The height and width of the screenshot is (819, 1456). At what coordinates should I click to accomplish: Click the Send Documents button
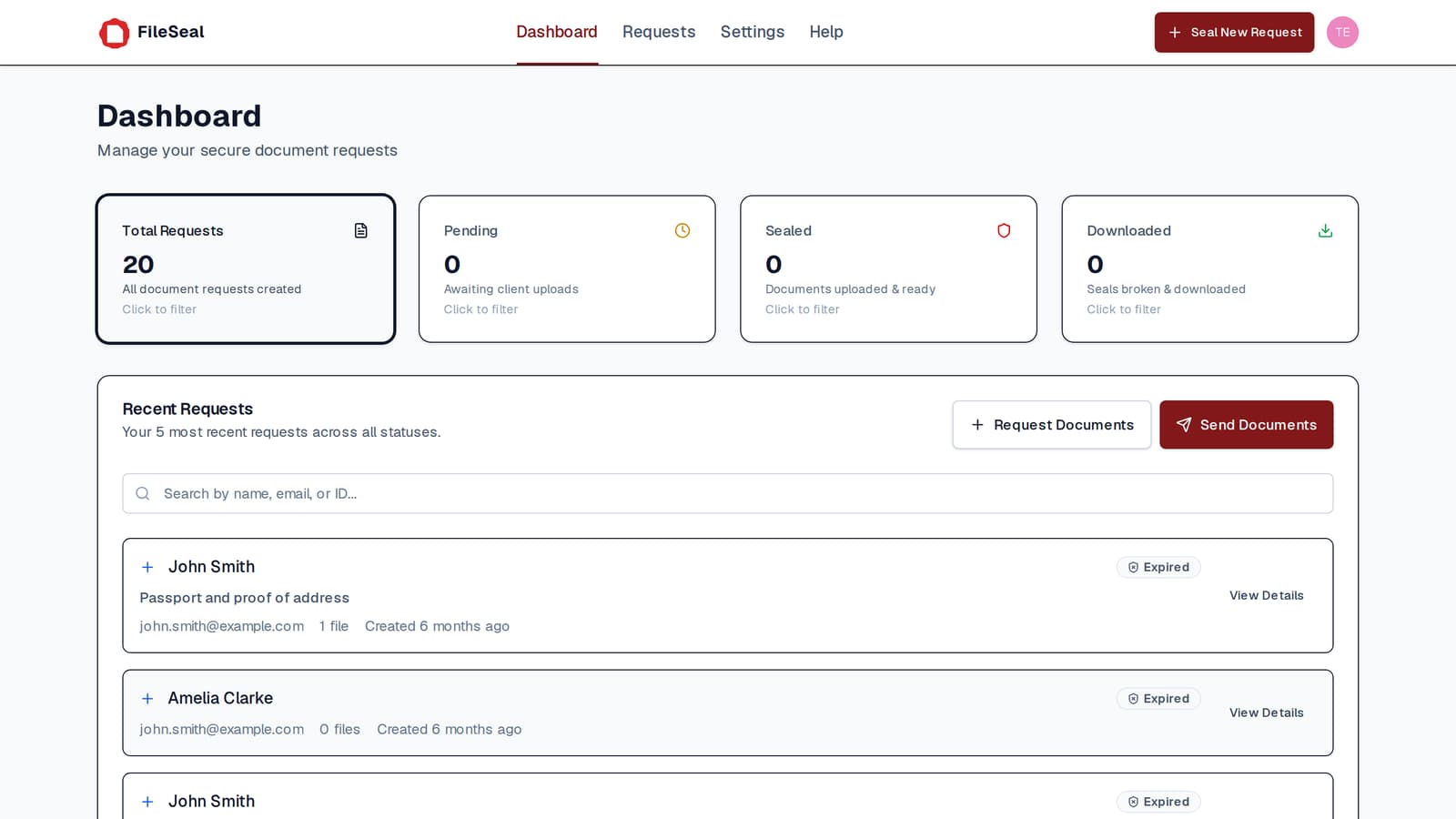1246,425
